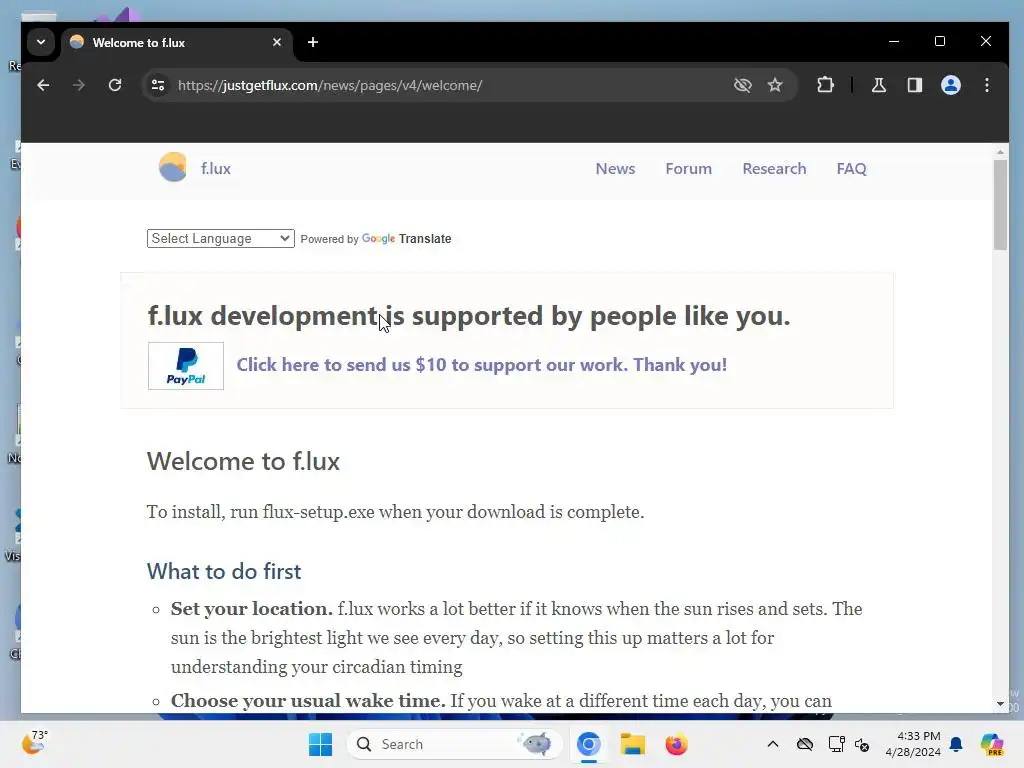Viewport: 1024px width, 768px height.
Task: Click the address bar URL
Action: [x=330, y=86]
